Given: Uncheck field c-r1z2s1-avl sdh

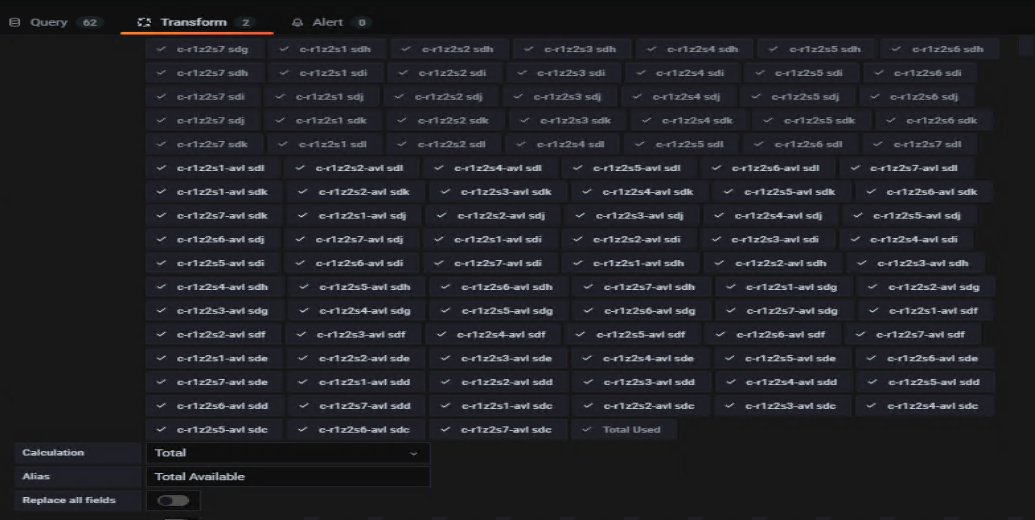Looking at the screenshot, I should coord(631,263).
